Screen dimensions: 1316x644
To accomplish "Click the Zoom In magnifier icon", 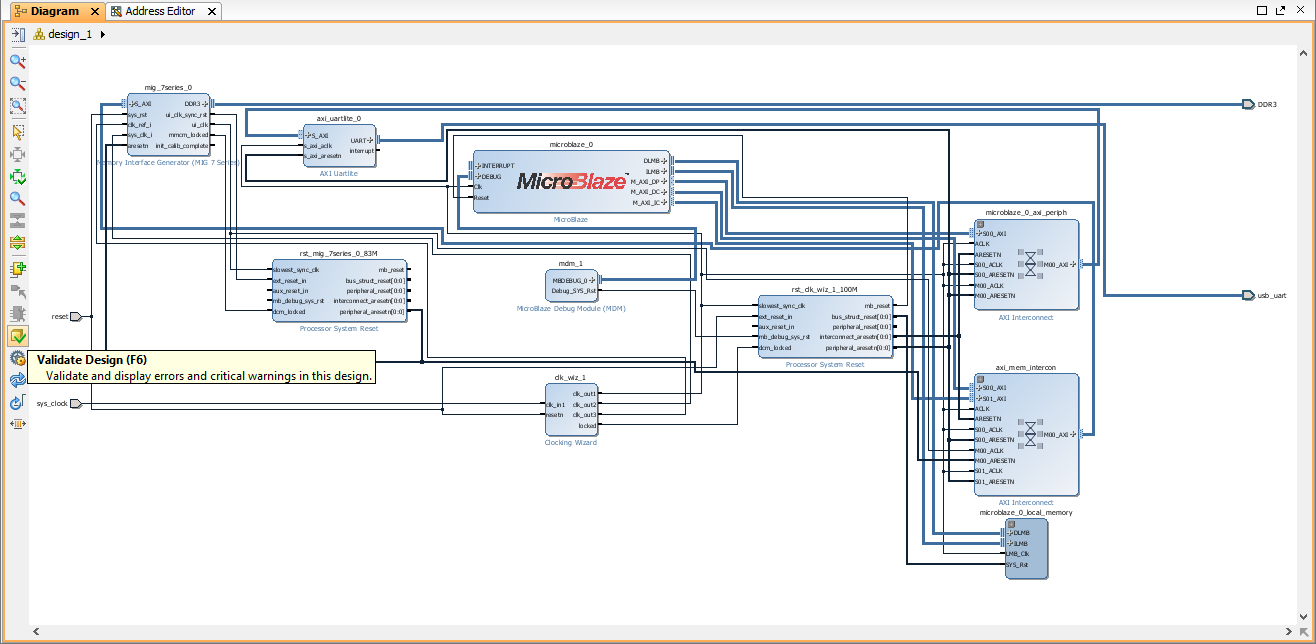I will [x=17, y=61].
